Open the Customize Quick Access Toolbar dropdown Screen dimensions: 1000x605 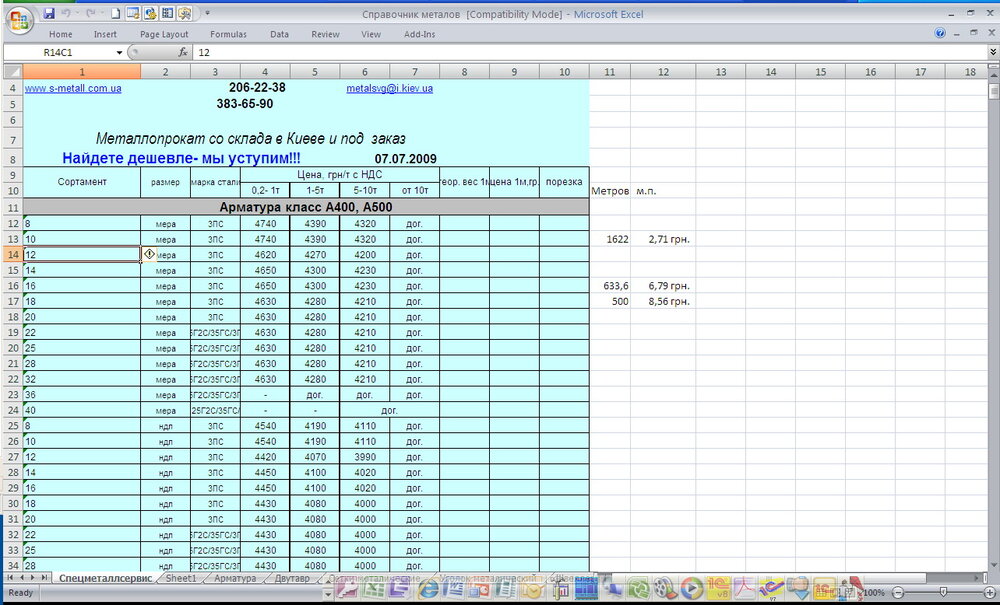point(207,14)
